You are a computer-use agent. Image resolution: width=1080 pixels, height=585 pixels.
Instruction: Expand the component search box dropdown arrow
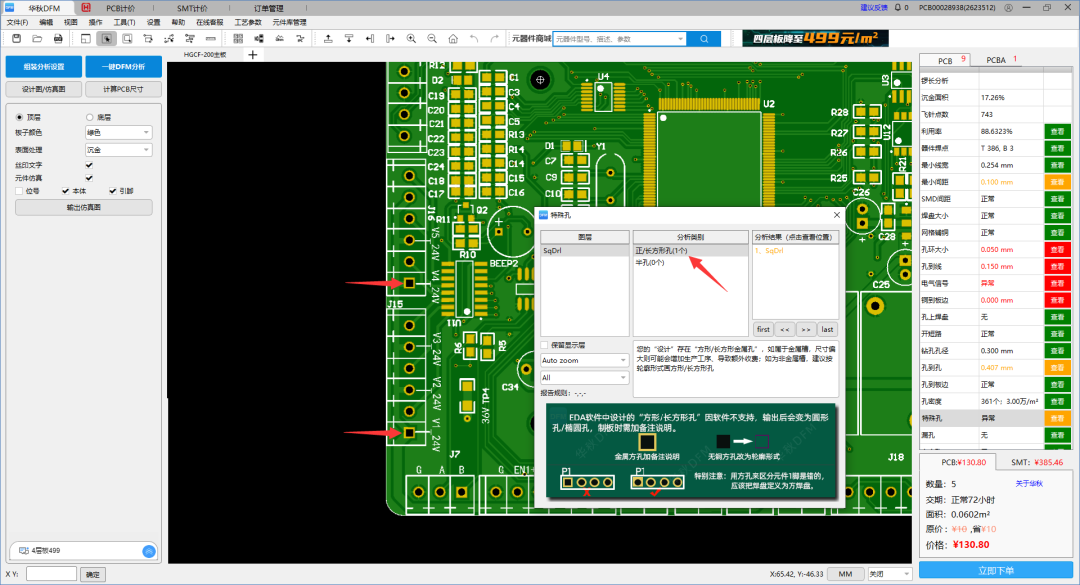click(x=681, y=39)
